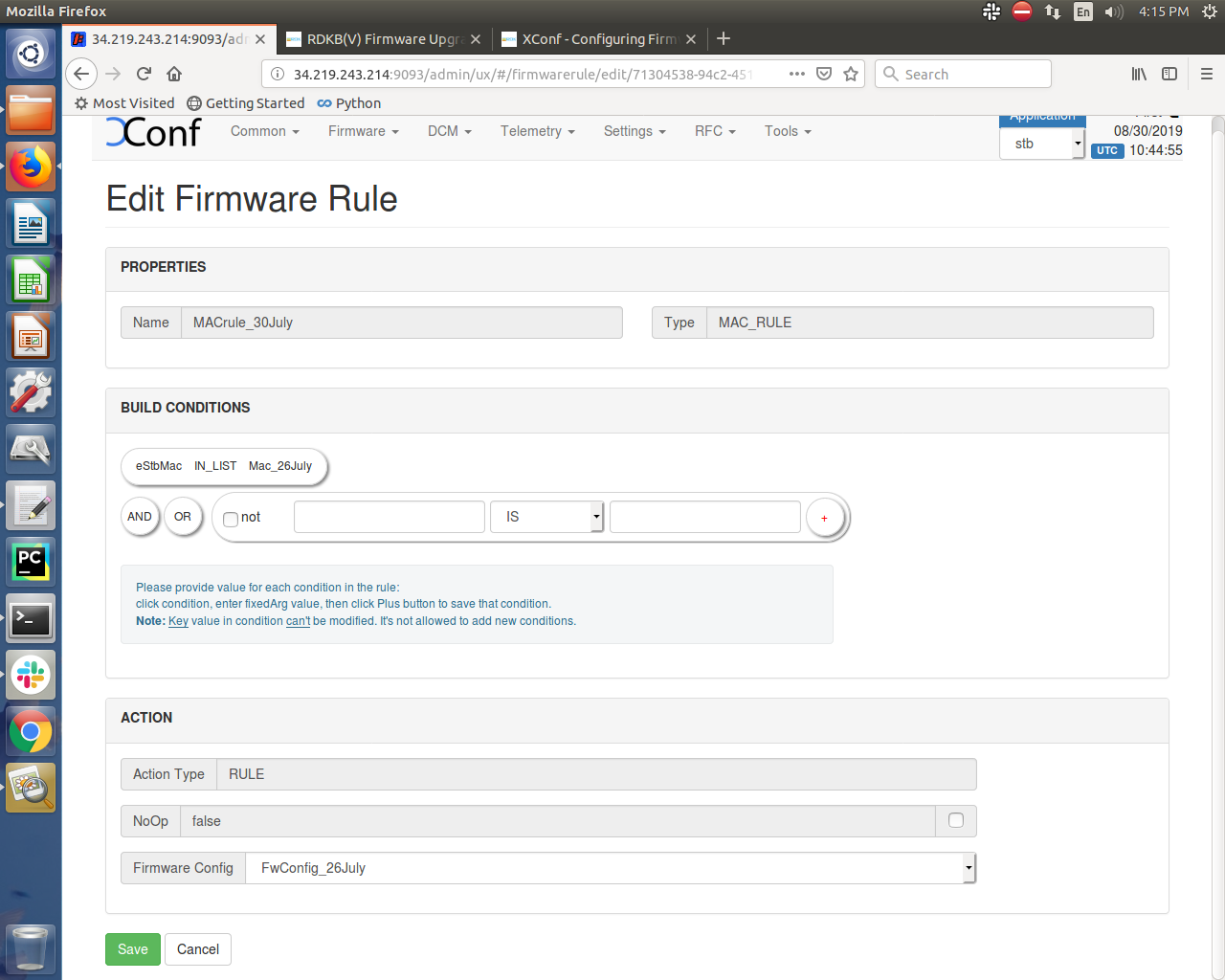Launch PyCharm from the dock

tap(31, 563)
